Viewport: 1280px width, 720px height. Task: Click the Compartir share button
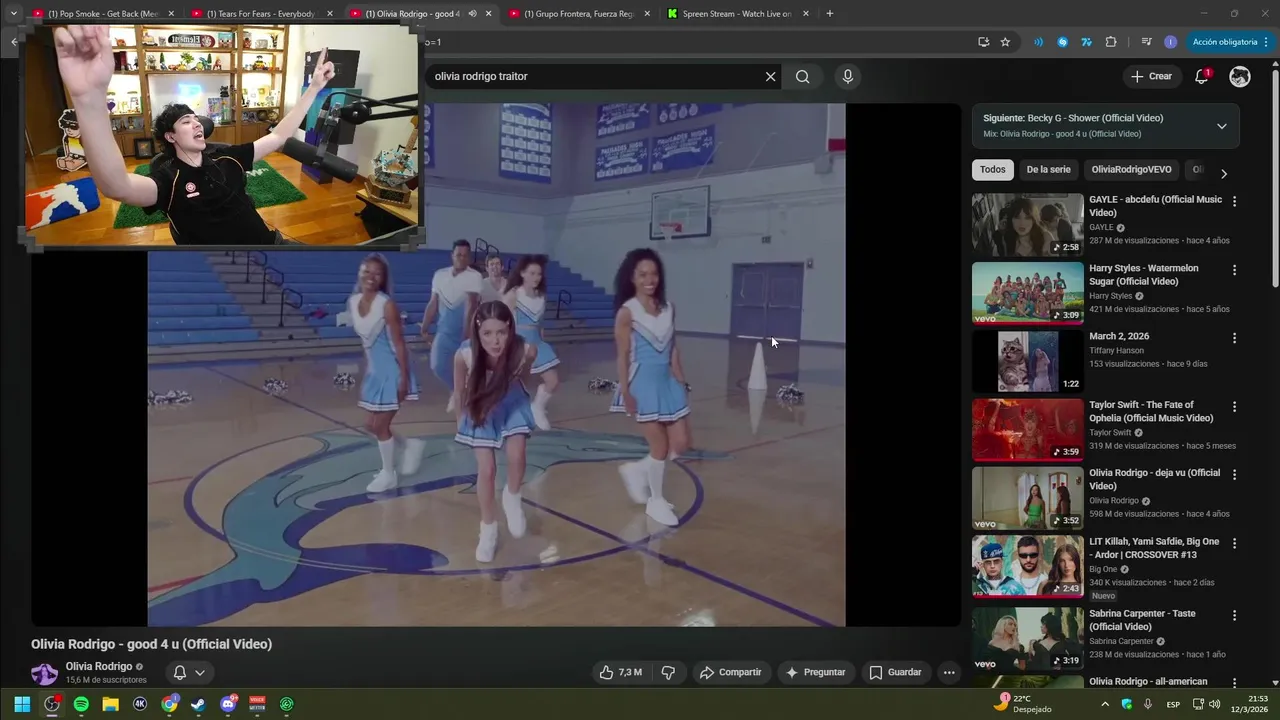[731, 672]
